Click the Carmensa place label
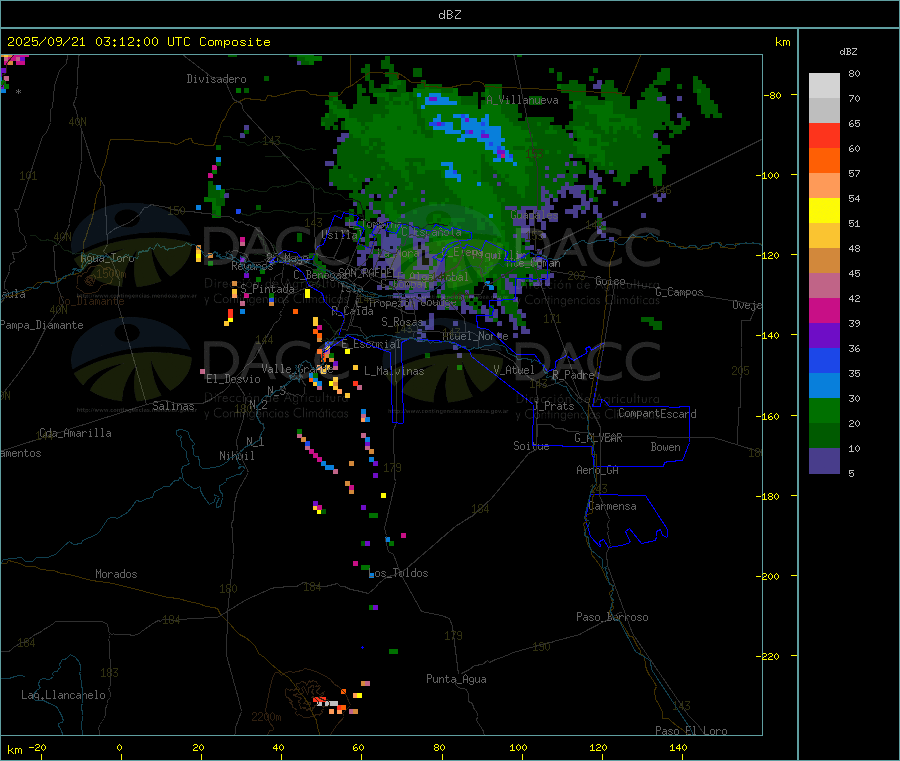 click(612, 506)
